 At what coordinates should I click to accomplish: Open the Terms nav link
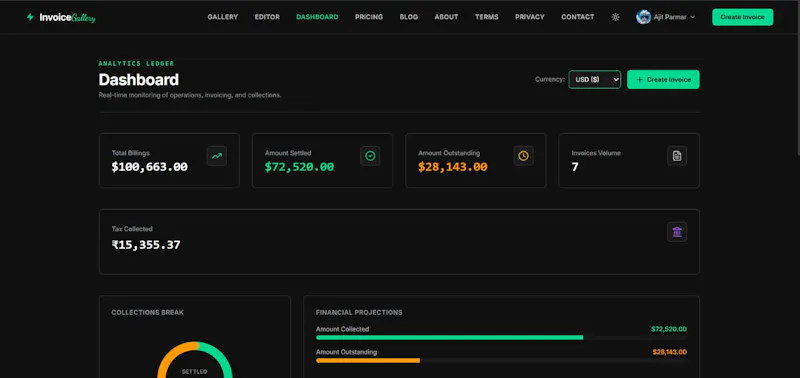tap(487, 17)
